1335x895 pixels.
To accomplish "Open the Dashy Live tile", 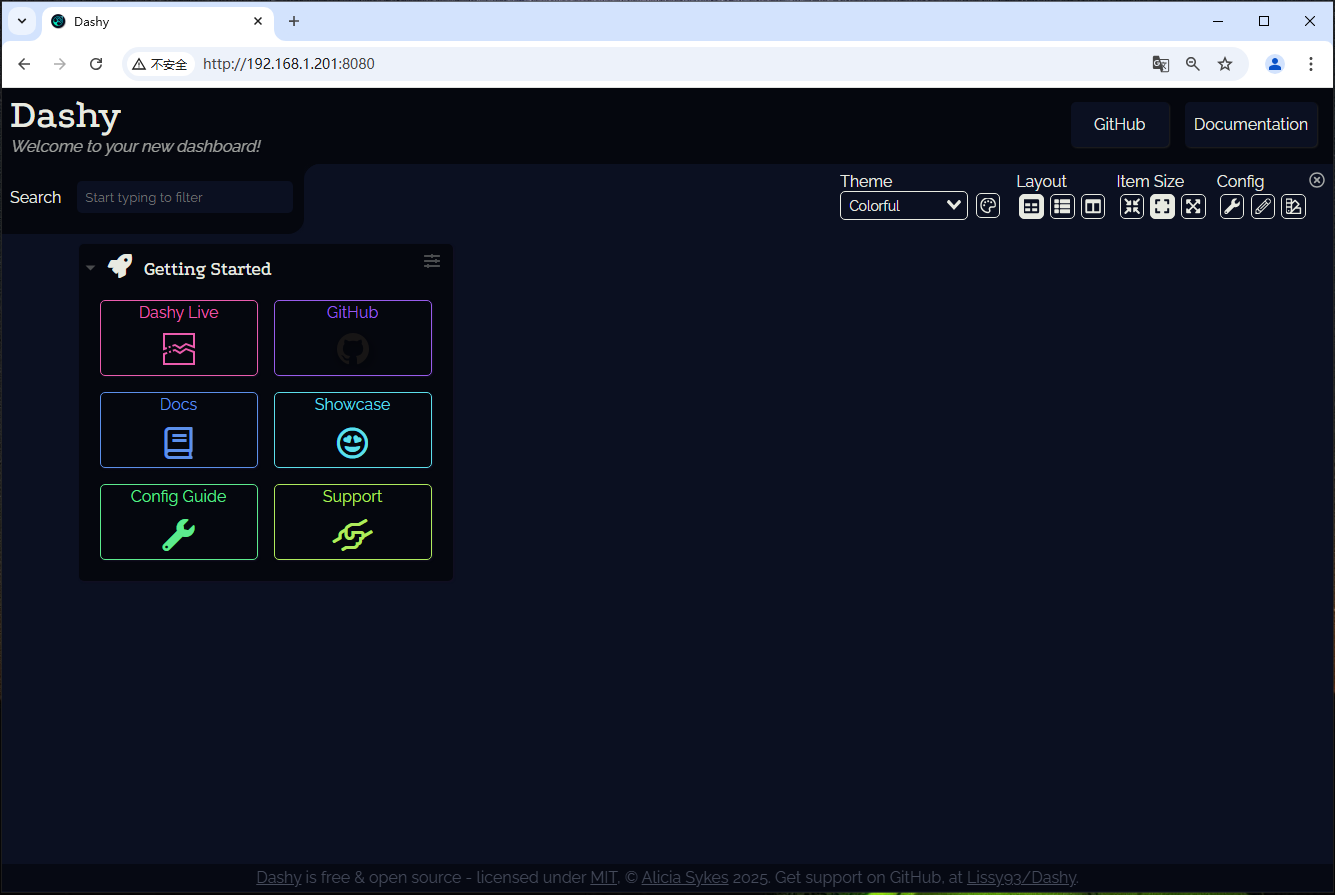I will point(179,338).
